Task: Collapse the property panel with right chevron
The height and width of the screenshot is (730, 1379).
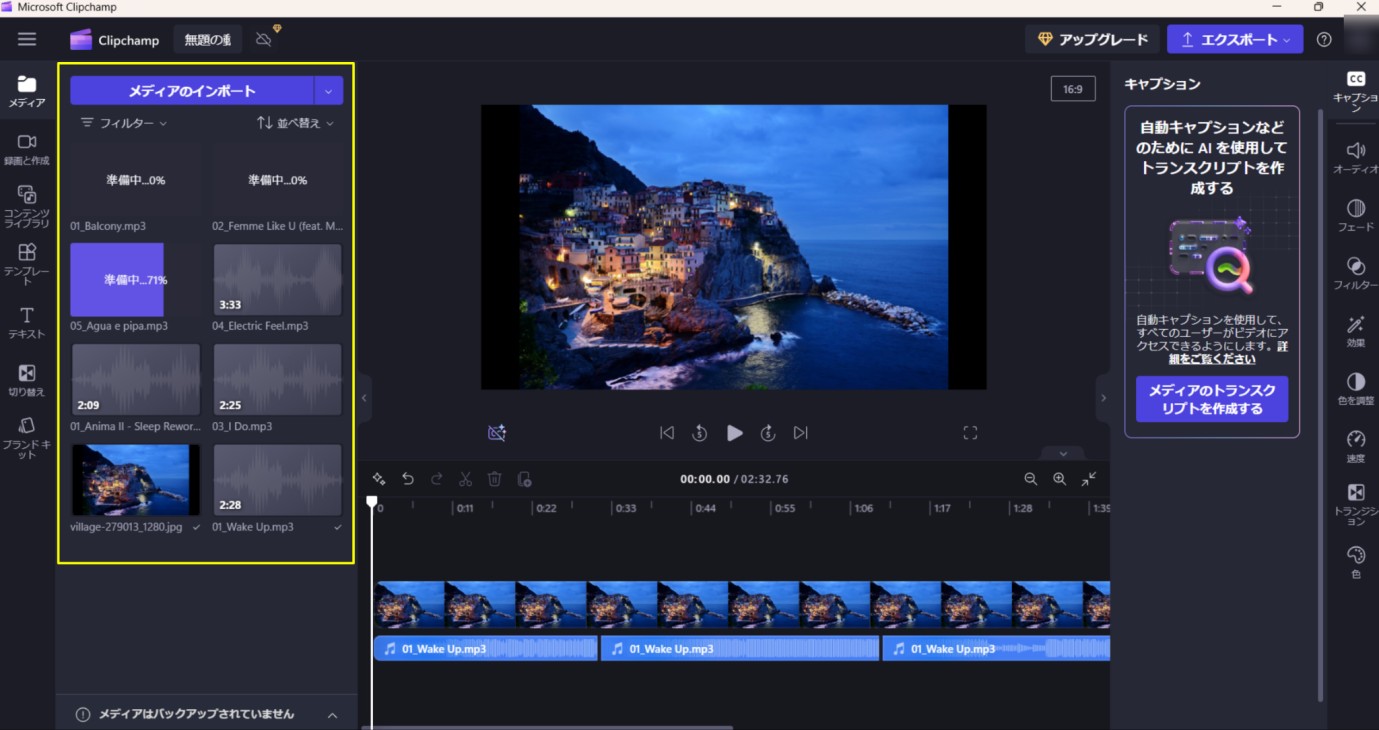Action: [1103, 398]
